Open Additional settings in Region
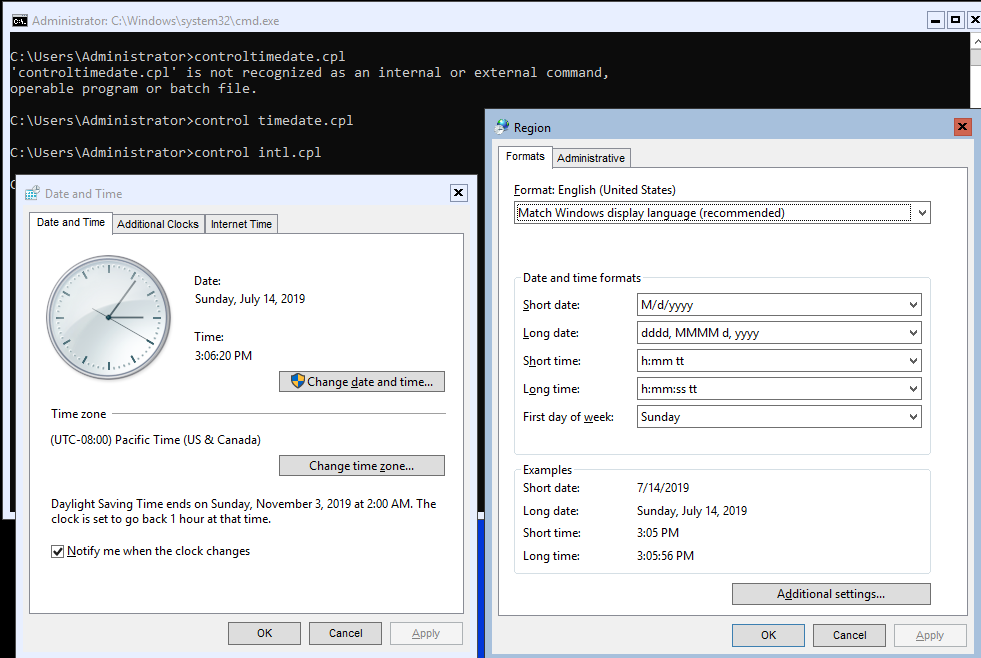Image resolution: width=981 pixels, height=658 pixels. point(831,594)
